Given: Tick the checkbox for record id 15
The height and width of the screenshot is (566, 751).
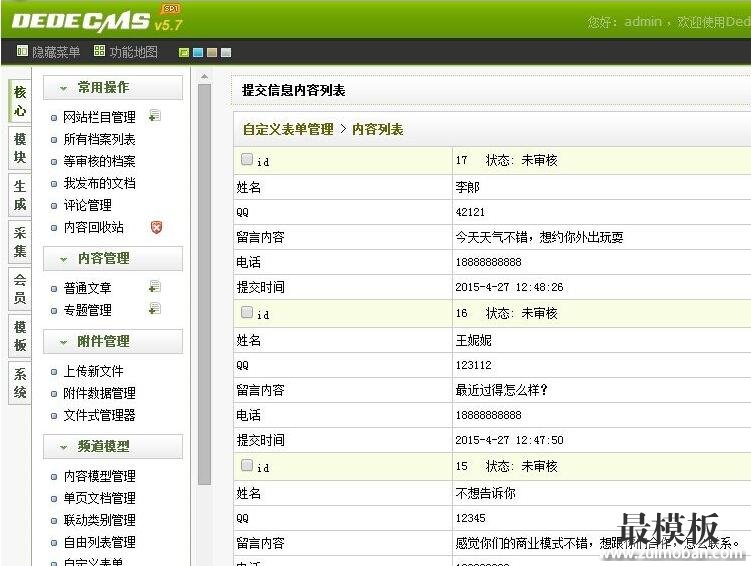Looking at the screenshot, I should coord(247,465).
